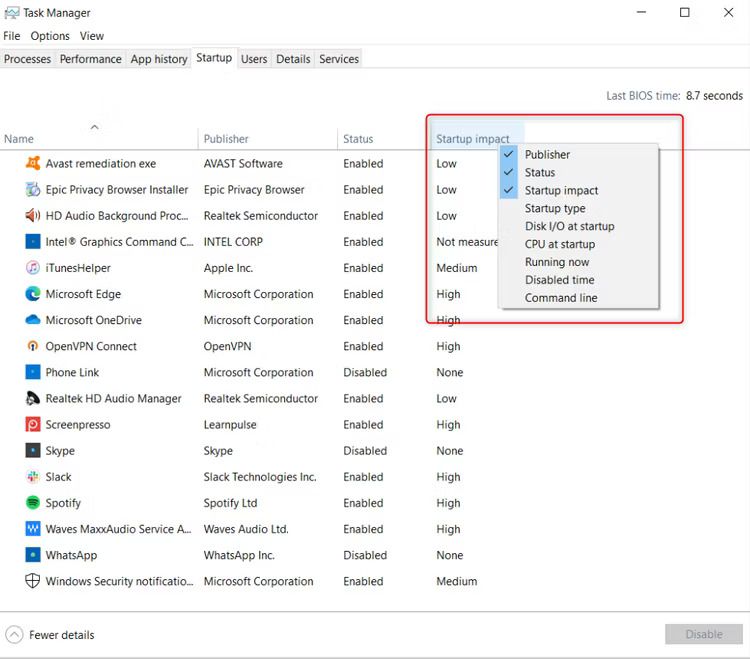This screenshot has height=659, width=750.
Task: Click the Epic Privacy Browser Installer icon
Action: [33, 189]
